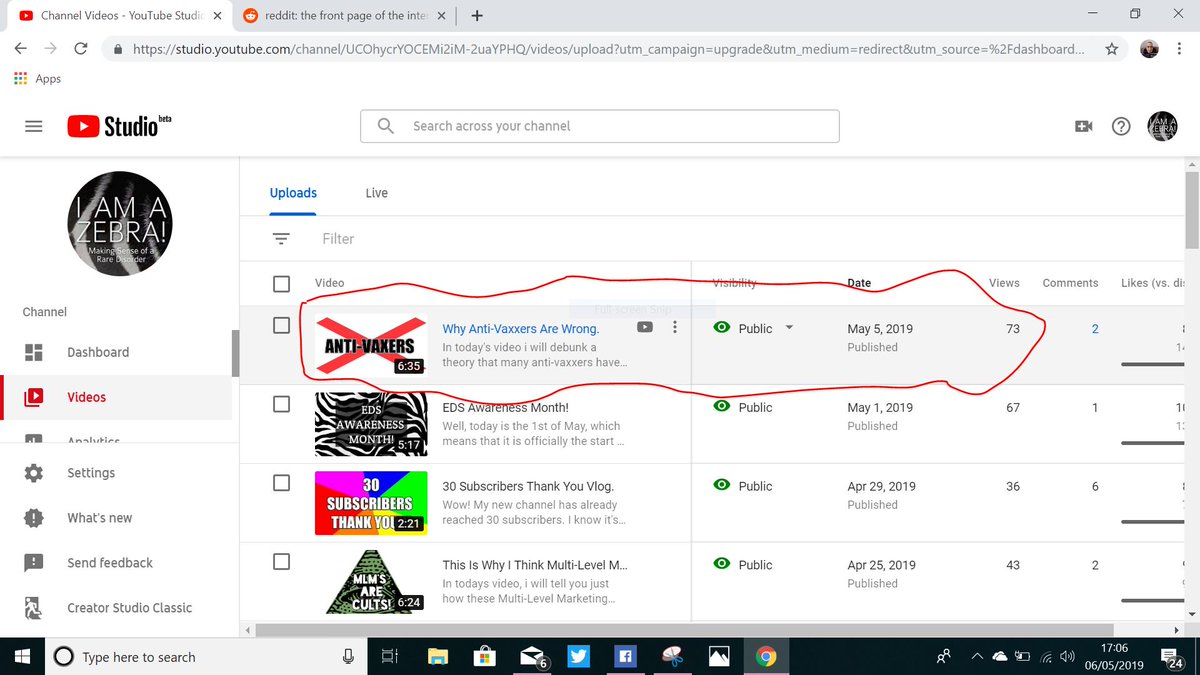
Task: Switch to the Live tab
Action: tap(377, 193)
